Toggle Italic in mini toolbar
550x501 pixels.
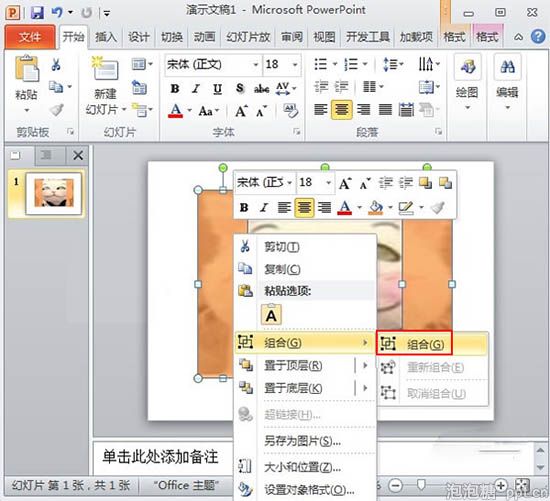pos(264,208)
